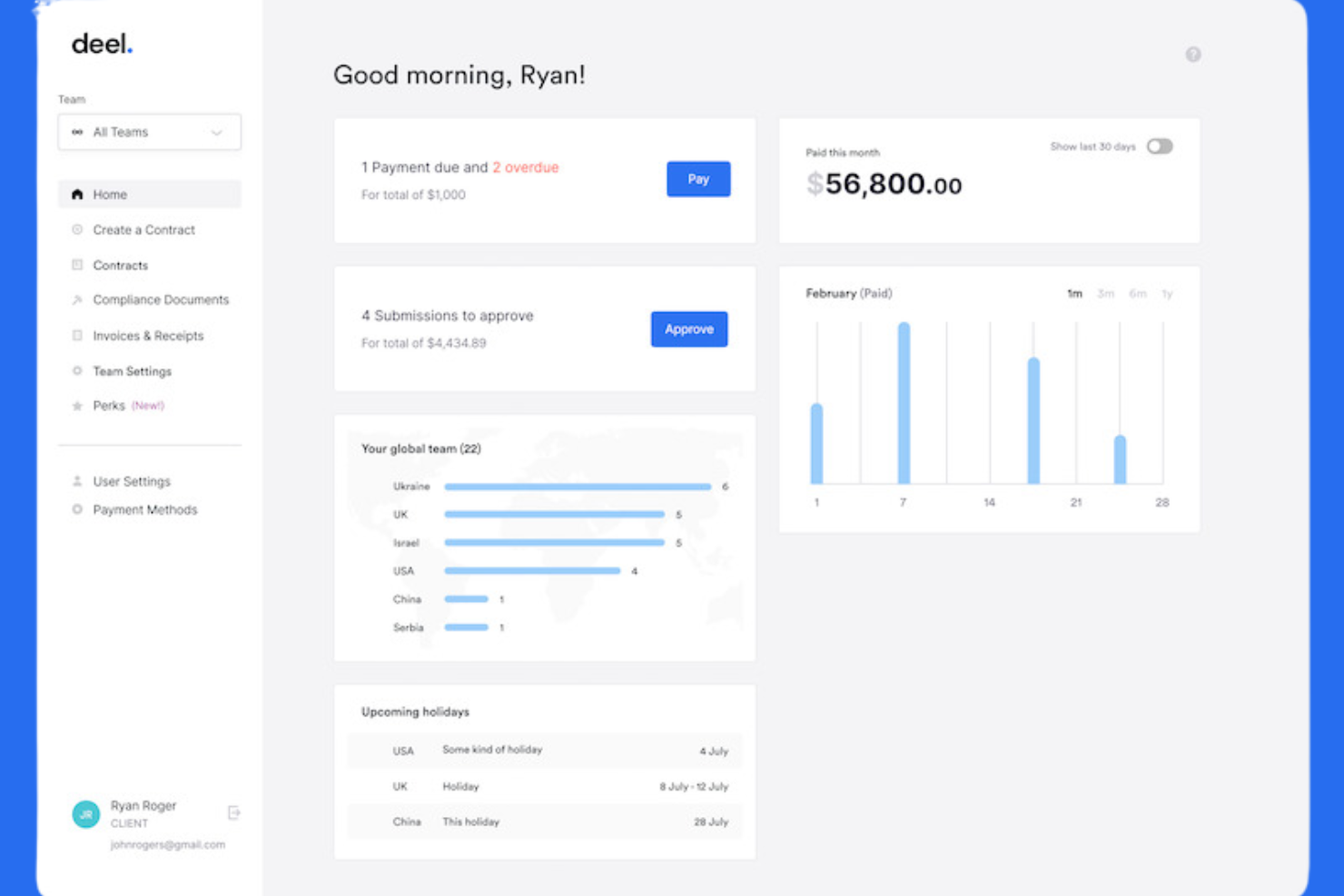1344x896 pixels.
Task: Click the JR avatar thumbnail
Action: pos(84,813)
